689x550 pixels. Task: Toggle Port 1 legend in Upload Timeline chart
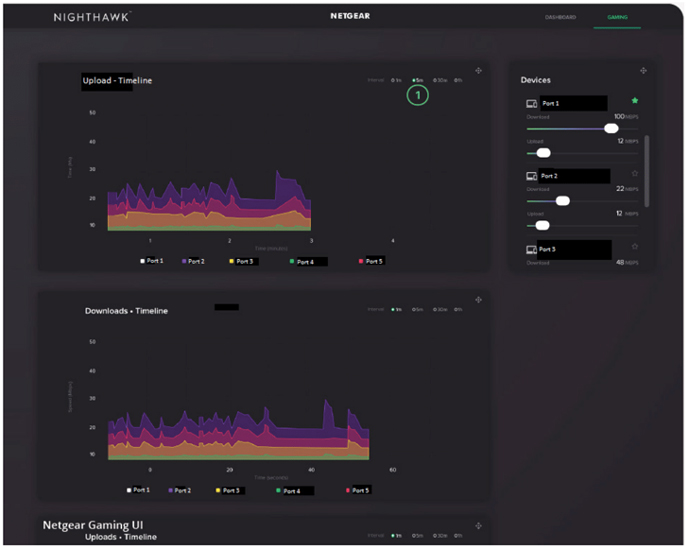152,261
